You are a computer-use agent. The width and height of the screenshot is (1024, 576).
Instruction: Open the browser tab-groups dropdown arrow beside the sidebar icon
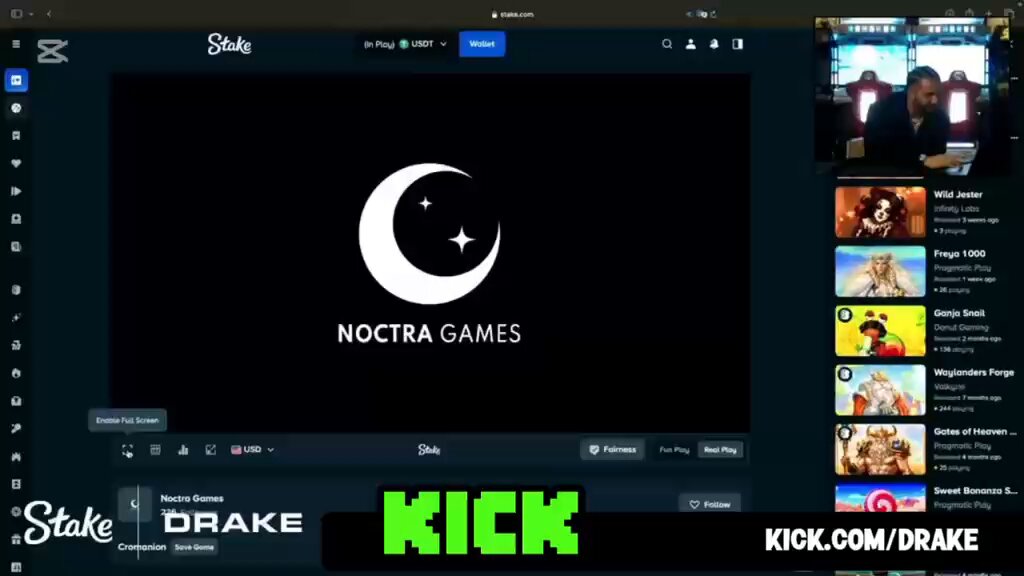pyautogui.click(x=31, y=14)
